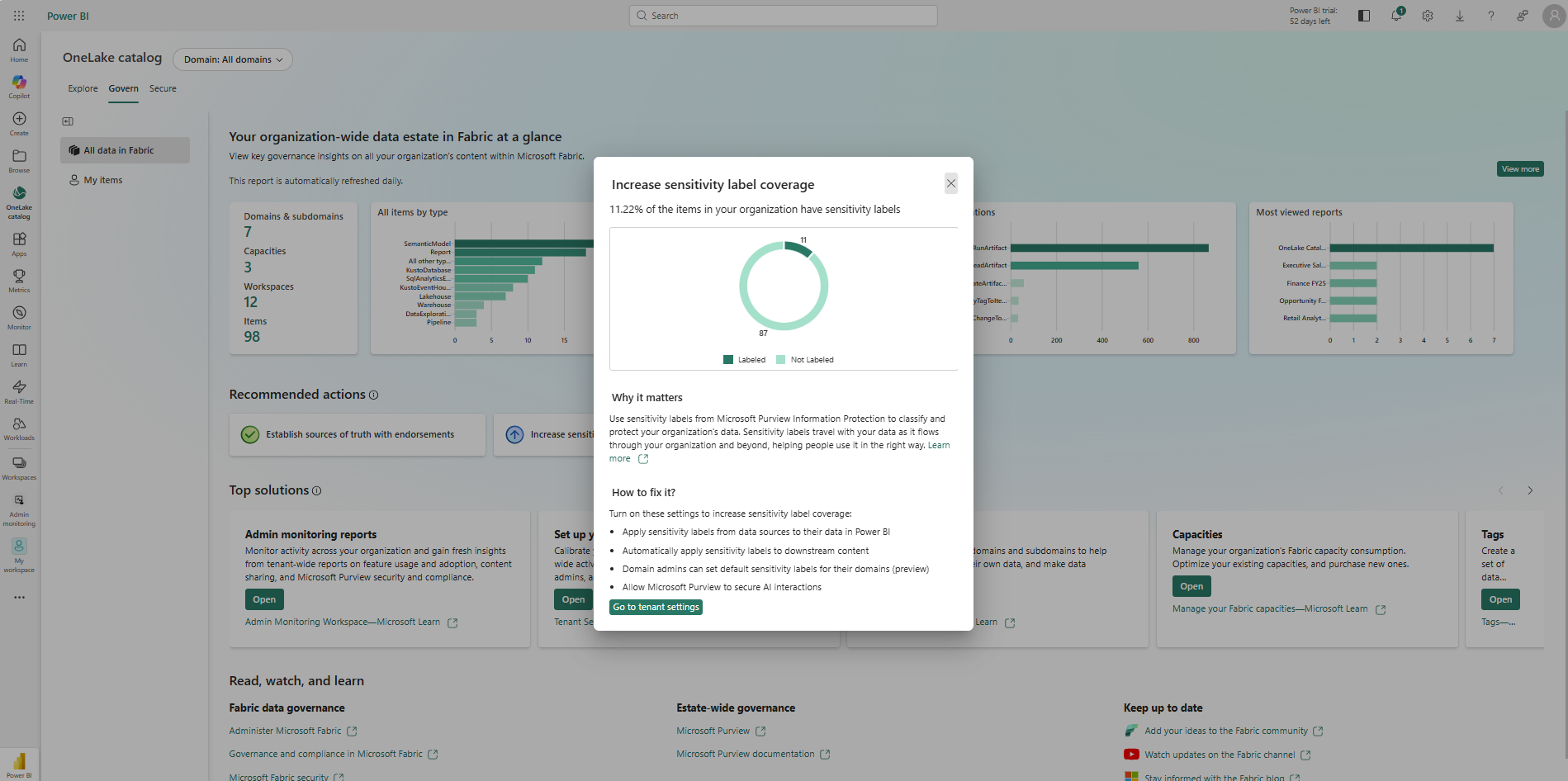
Task: Open the Real-Time hub
Action: (x=19, y=391)
